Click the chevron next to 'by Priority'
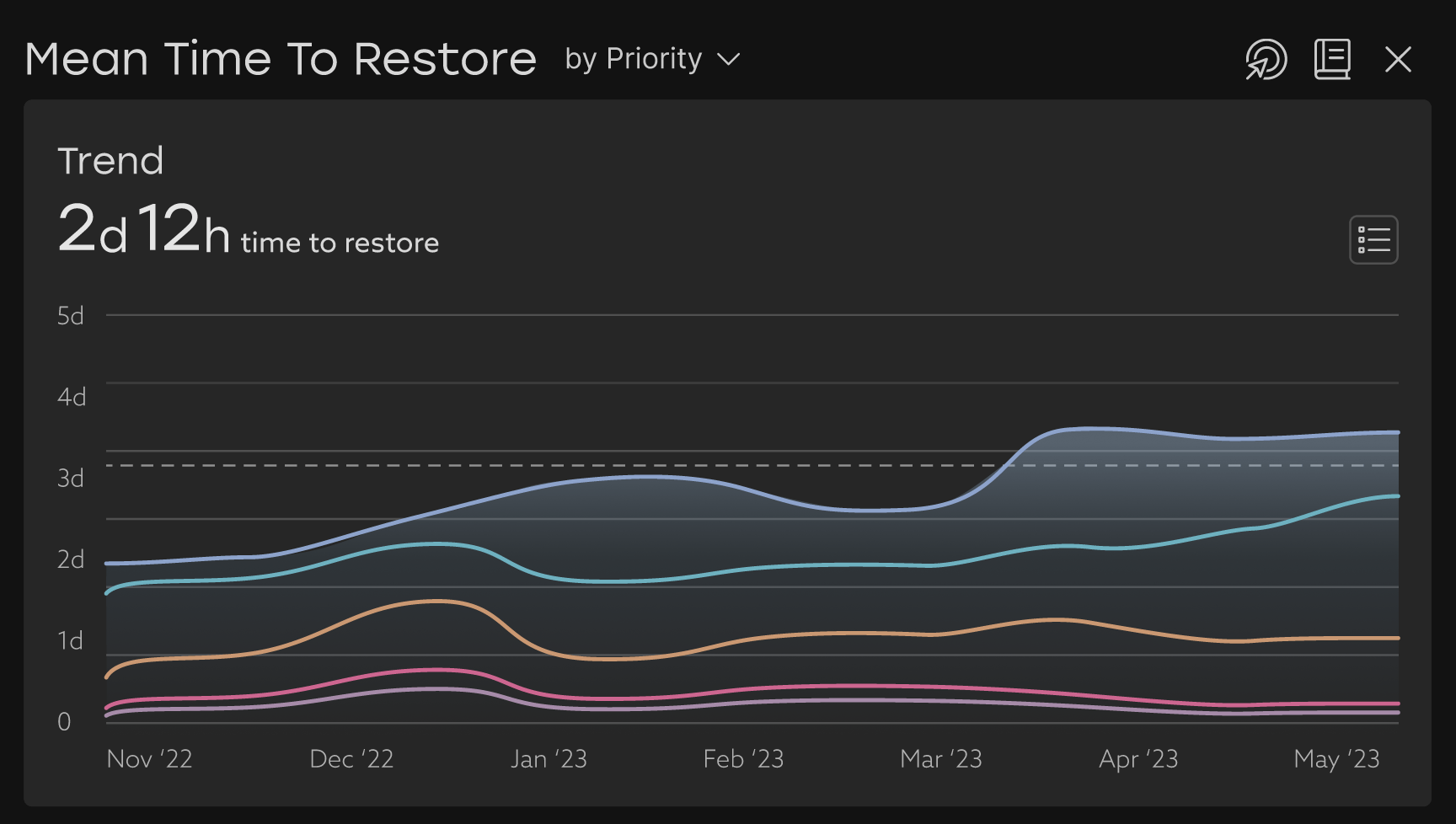The image size is (1456, 824). (728, 60)
